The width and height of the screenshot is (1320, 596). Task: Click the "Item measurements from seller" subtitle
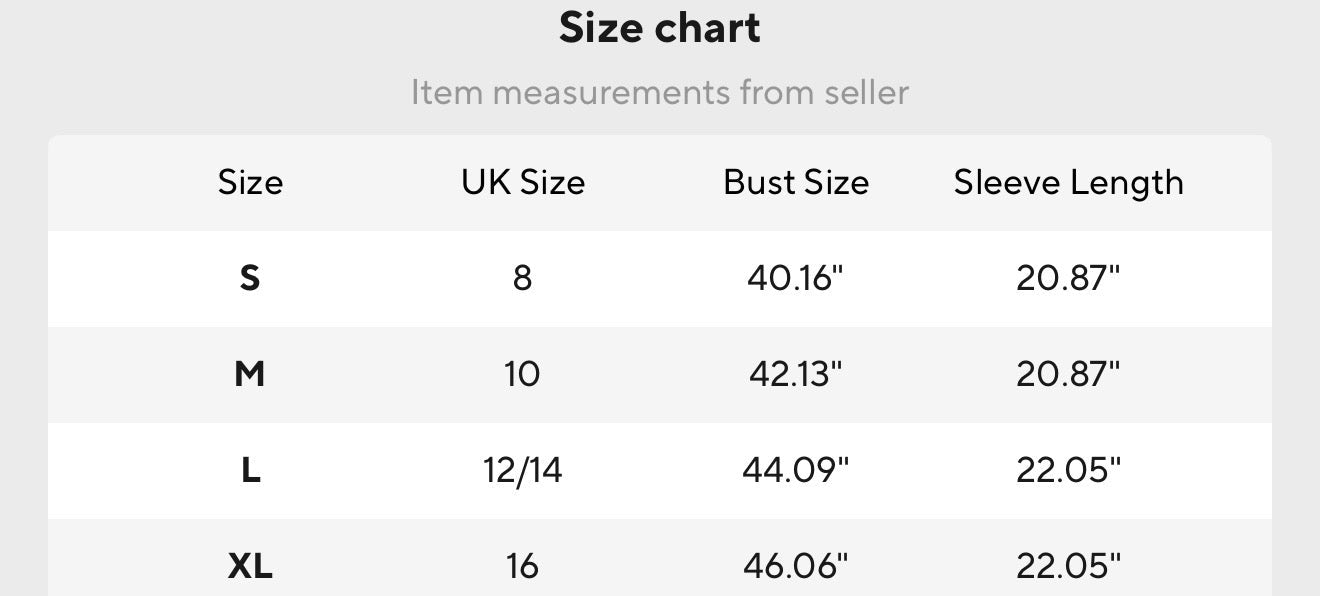pos(660,93)
